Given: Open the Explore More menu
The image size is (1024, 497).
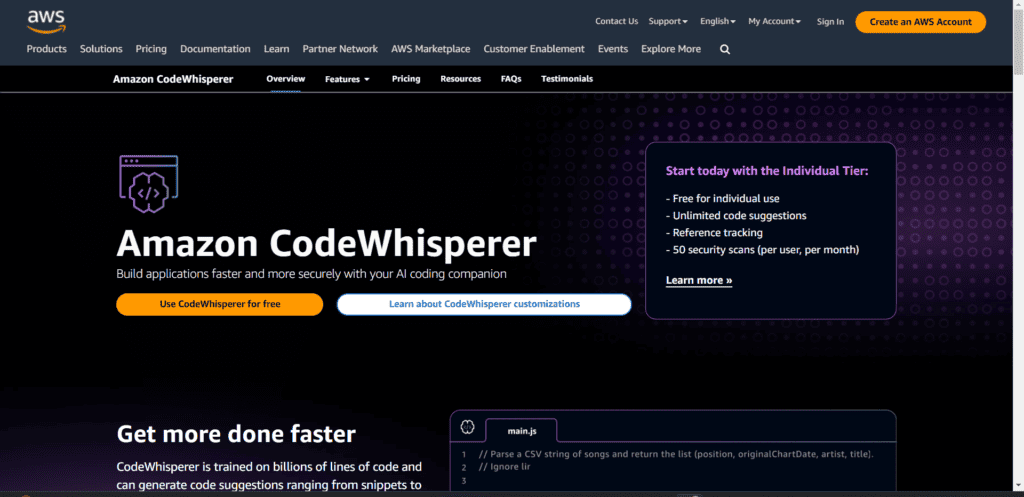Looking at the screenshot, I should point(671,49).
